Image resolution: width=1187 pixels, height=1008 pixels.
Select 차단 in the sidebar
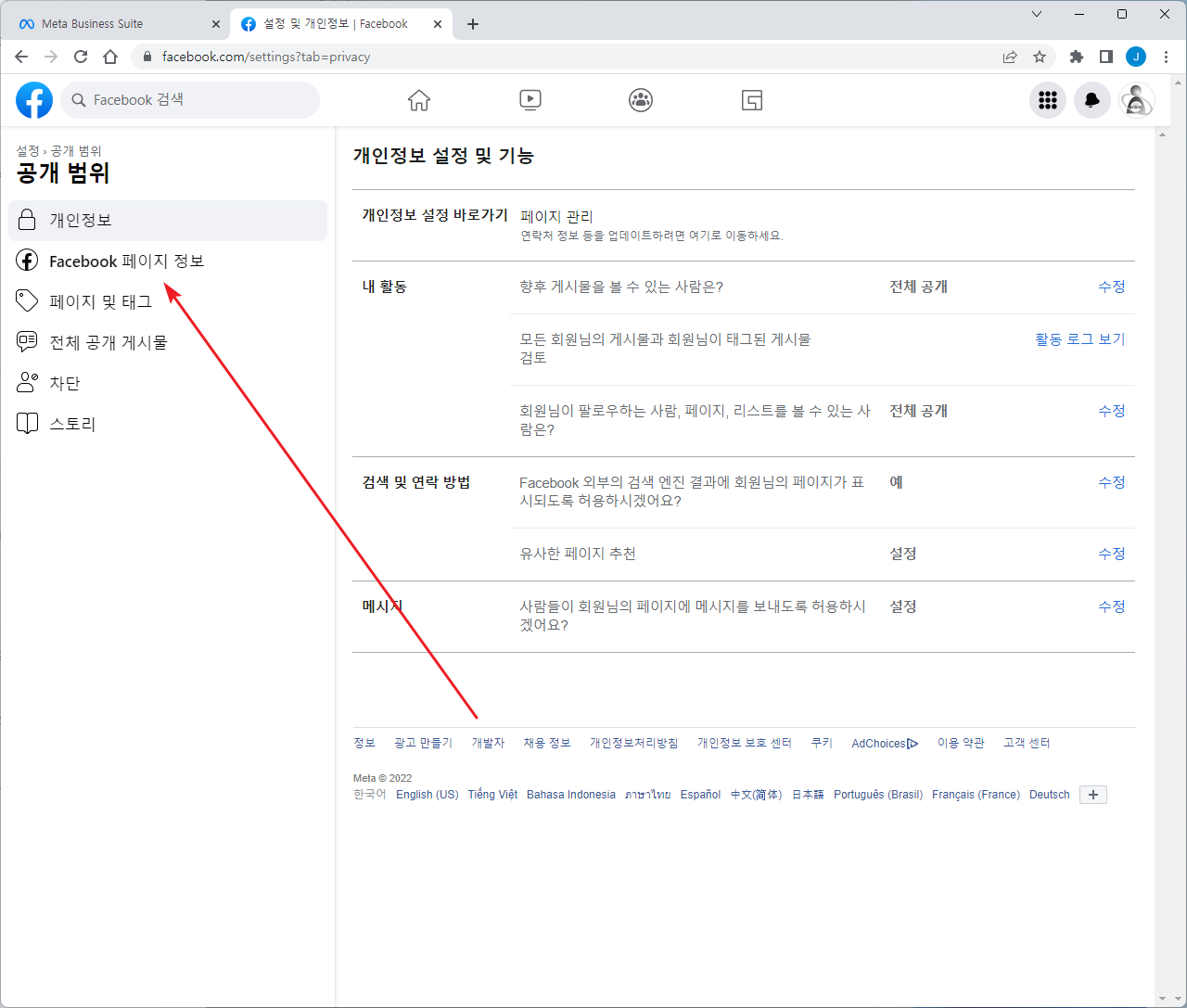pos(168,383)
